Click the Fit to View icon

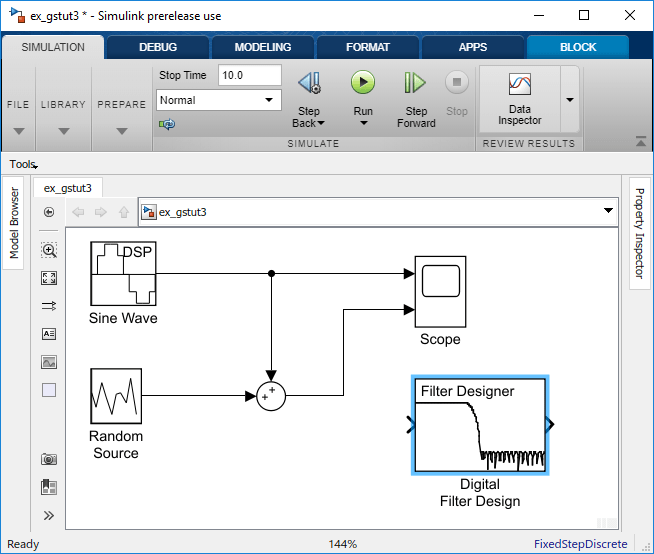point(49,278)
